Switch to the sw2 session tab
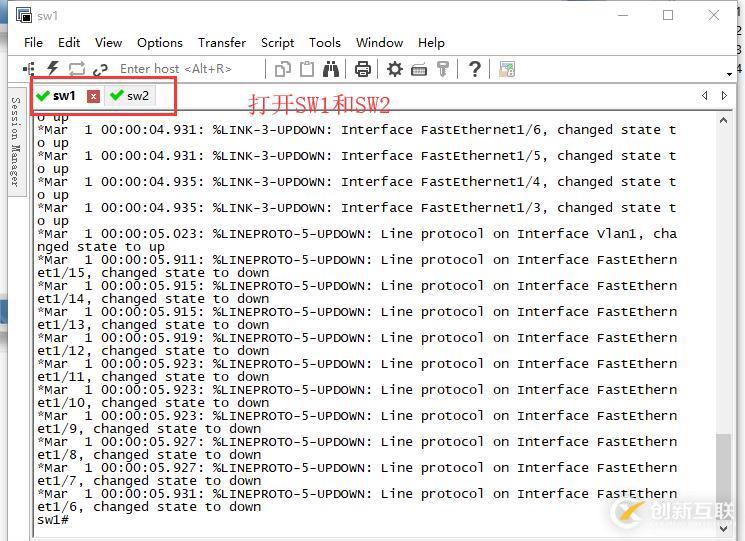This screenshot has width=745, height=541. click(x=129, y=95)
